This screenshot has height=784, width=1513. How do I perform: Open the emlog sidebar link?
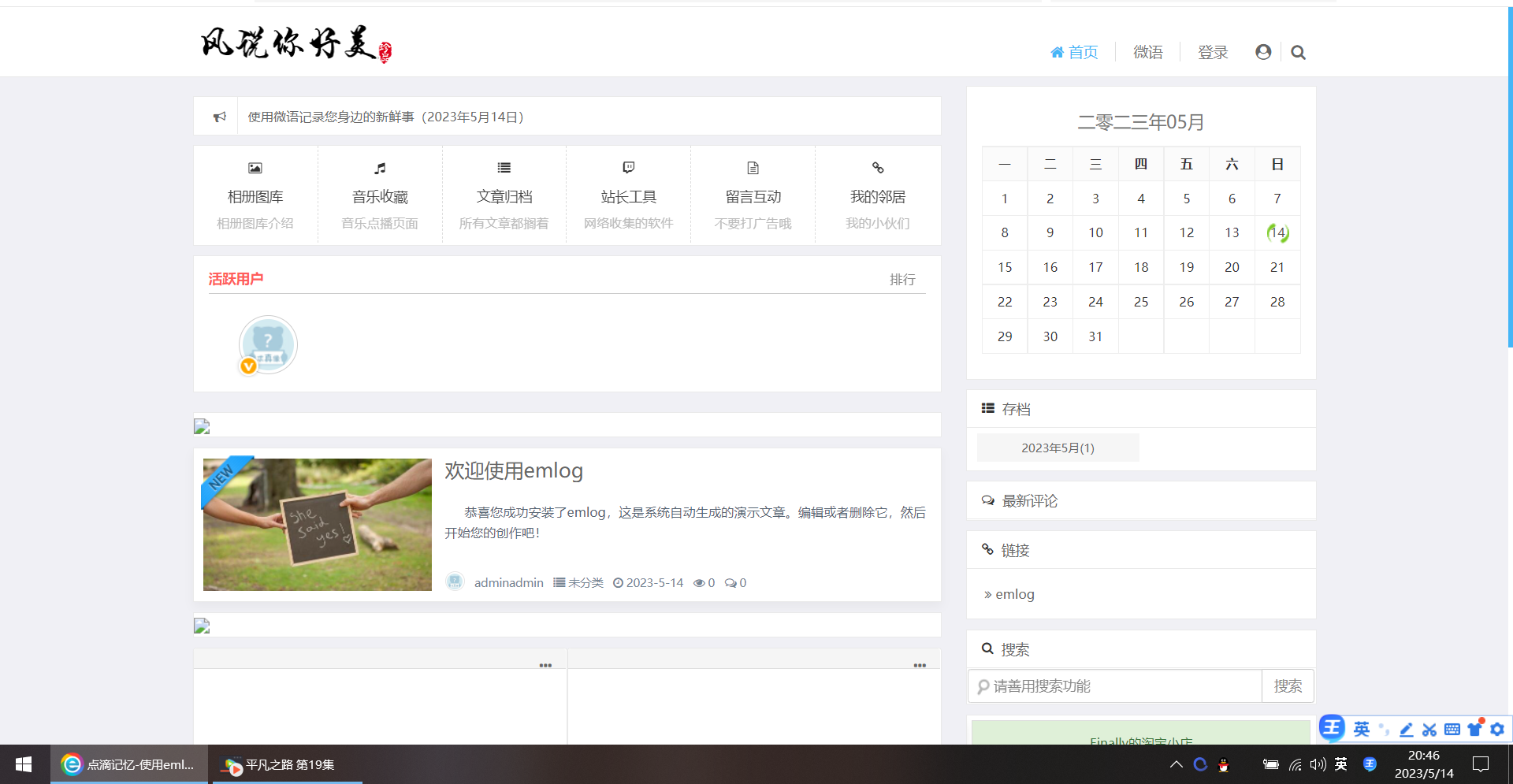coord(1015,594)
